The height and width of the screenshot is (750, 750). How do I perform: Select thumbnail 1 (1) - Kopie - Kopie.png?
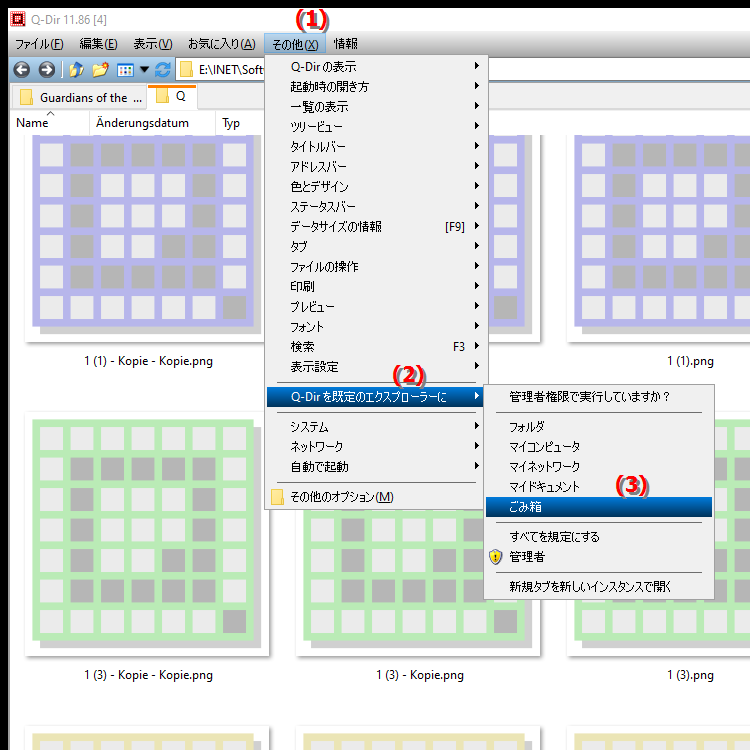(x=146, y=239)
